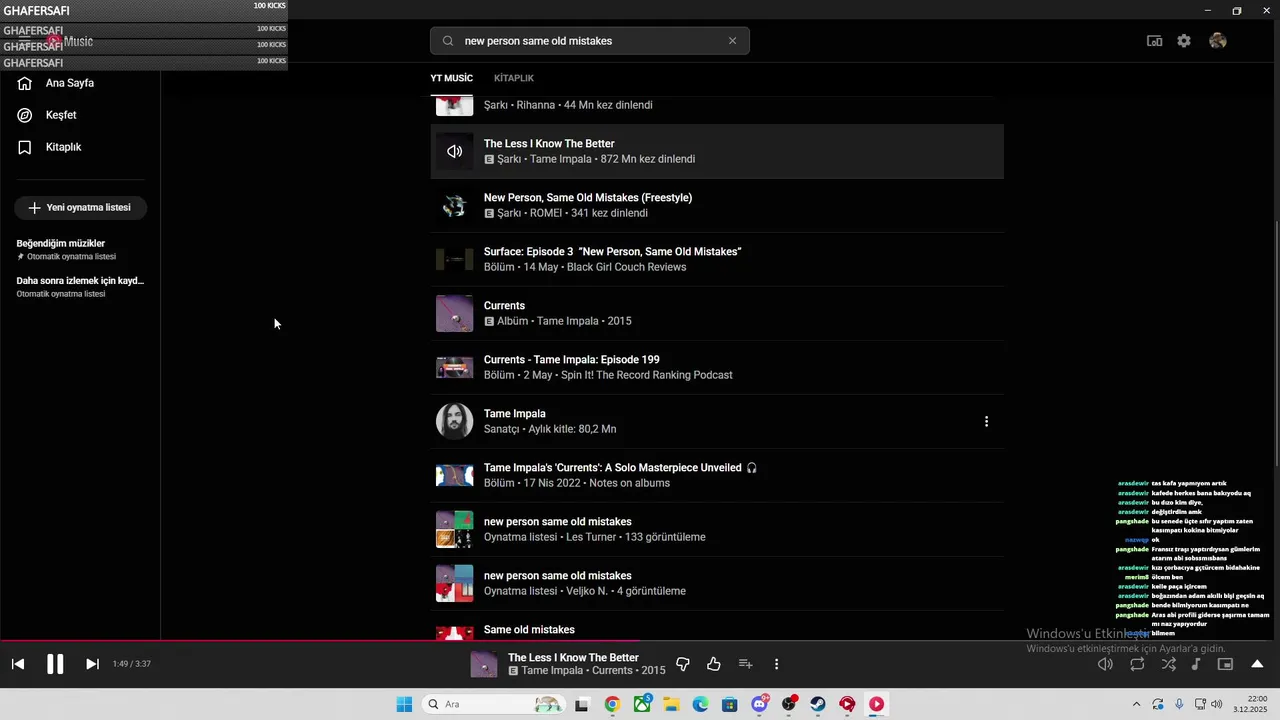This screenshot has height=720, width=1280.
Task: Skip to previous track
Action: click(18, 664)
